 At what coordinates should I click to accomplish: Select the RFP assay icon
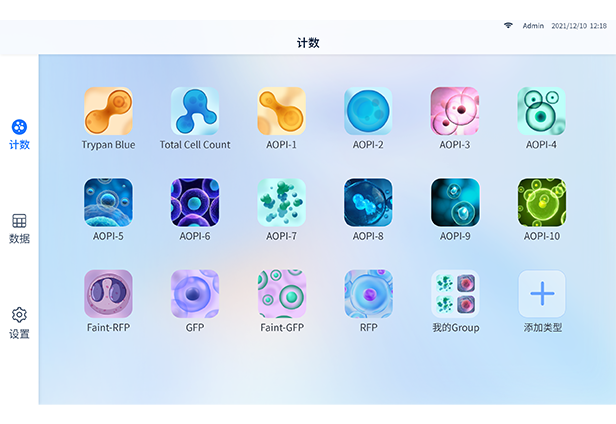[368, 294]
